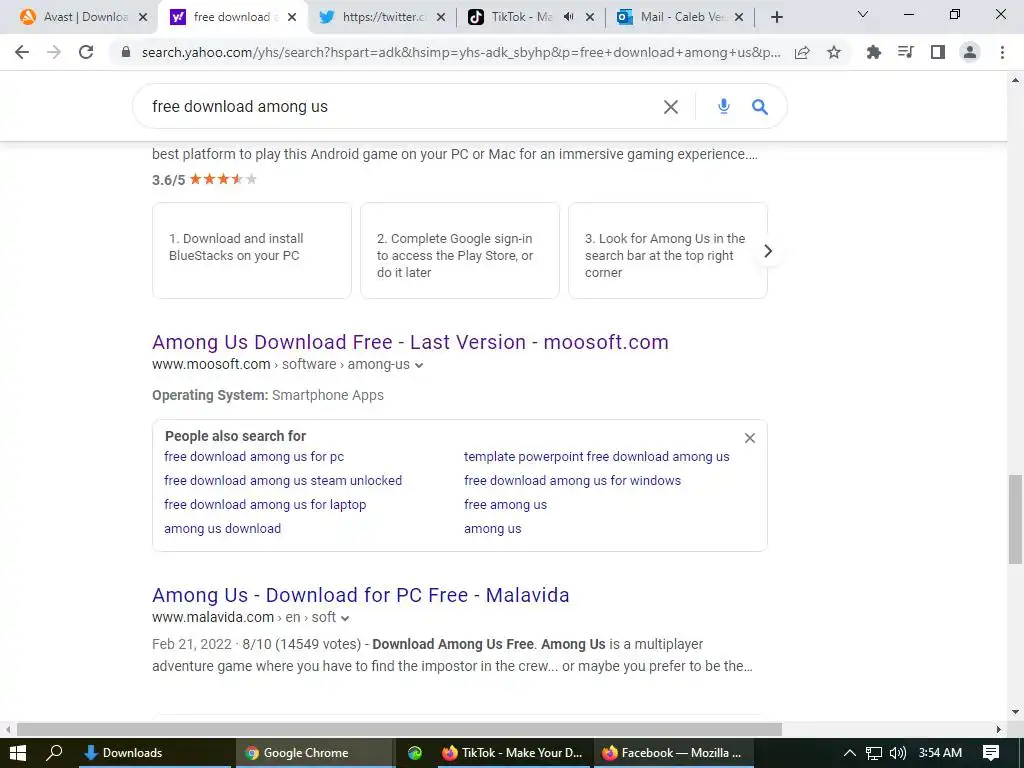Search free download among us for pc
The image size is (1024, 768).
coord(254,456)
